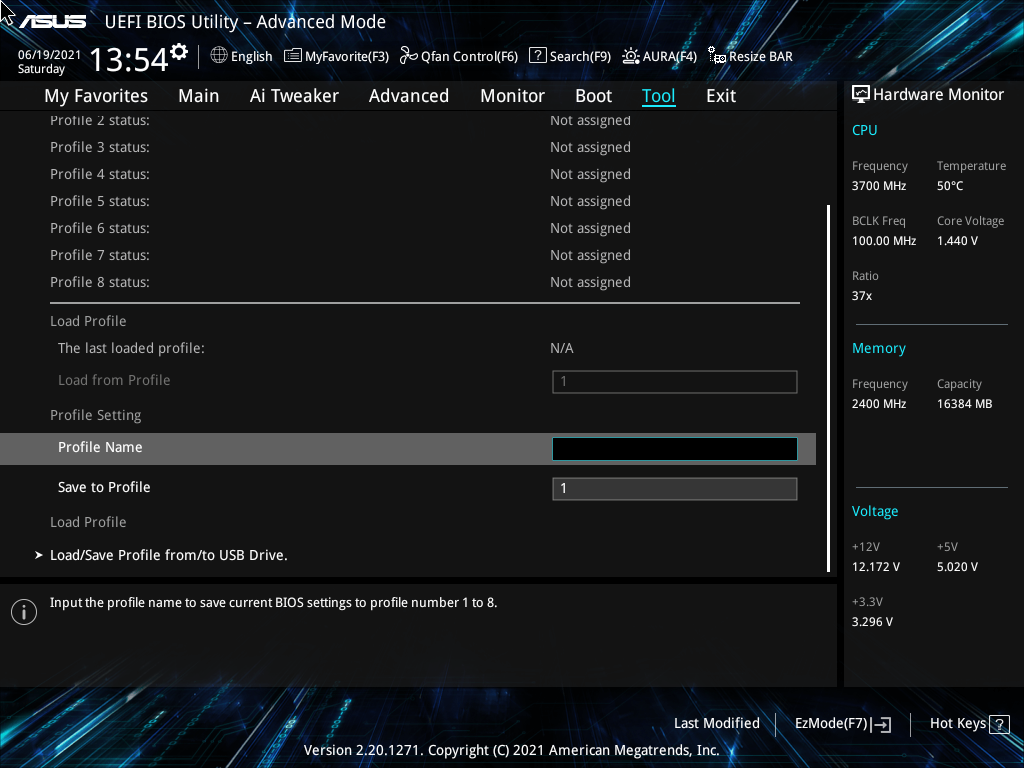Switch to the Ai Tweaker tab

click(294, 95)
